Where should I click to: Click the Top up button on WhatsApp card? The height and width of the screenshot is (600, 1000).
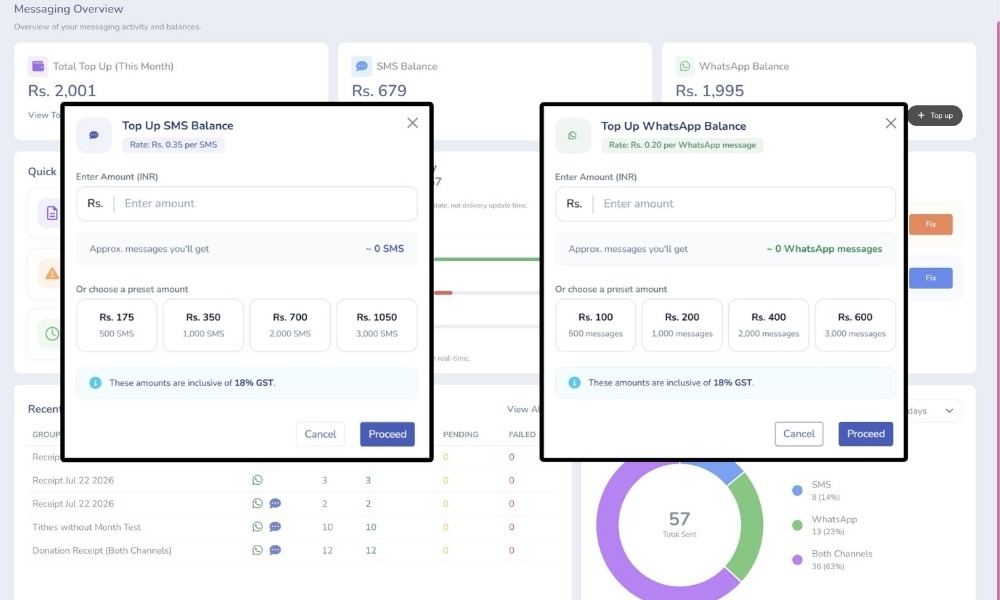click(935, 115)
